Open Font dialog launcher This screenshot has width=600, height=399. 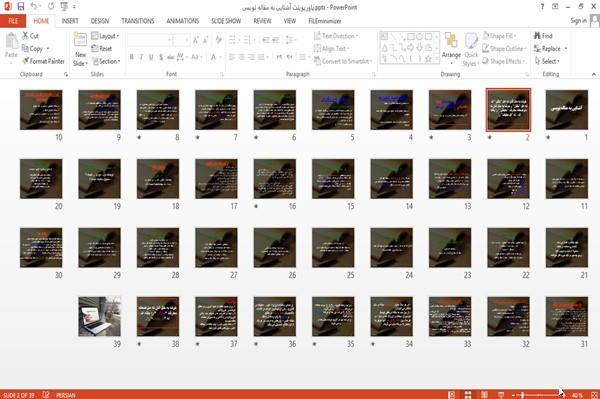click(x=221, y=74)
